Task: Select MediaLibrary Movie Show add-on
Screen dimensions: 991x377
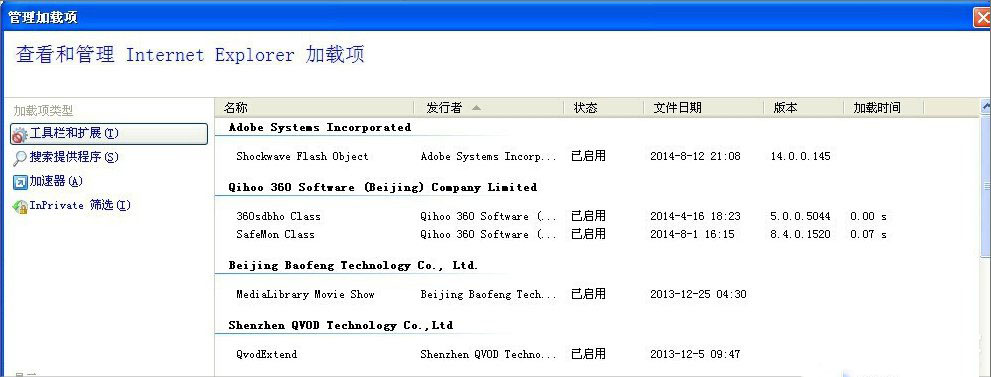Action: tap(305, 294)
